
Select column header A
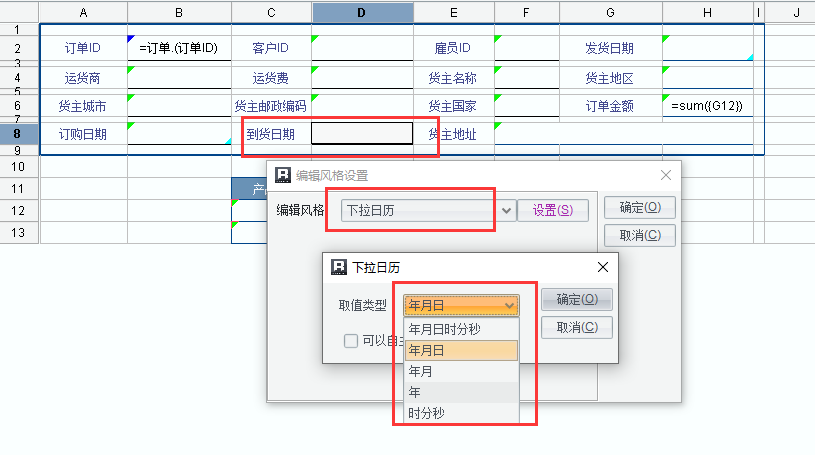pyautogui.click(x=83, y=12)
